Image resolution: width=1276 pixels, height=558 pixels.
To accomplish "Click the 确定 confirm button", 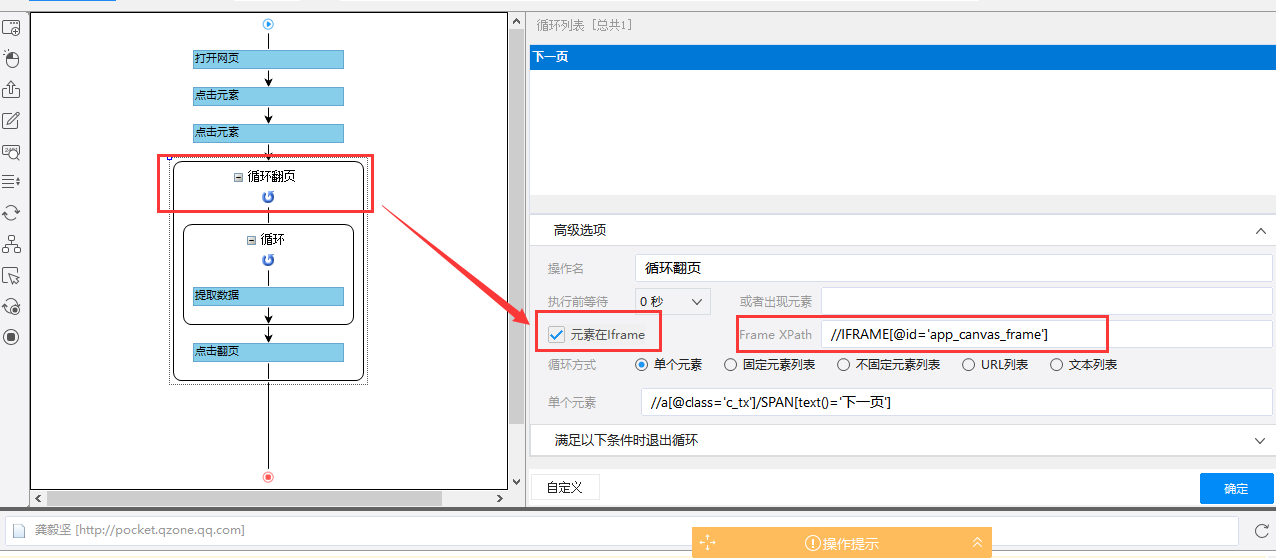I will (x=1236, y=488).
